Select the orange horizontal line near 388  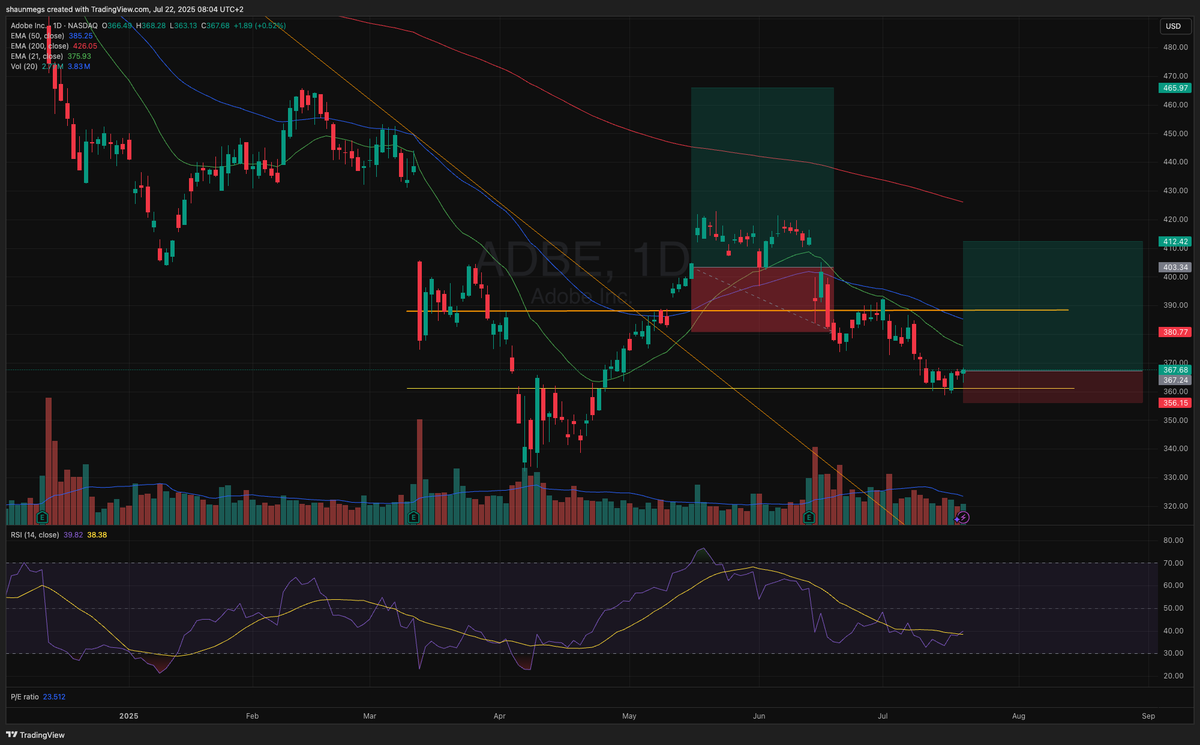[x=737, y=310]
